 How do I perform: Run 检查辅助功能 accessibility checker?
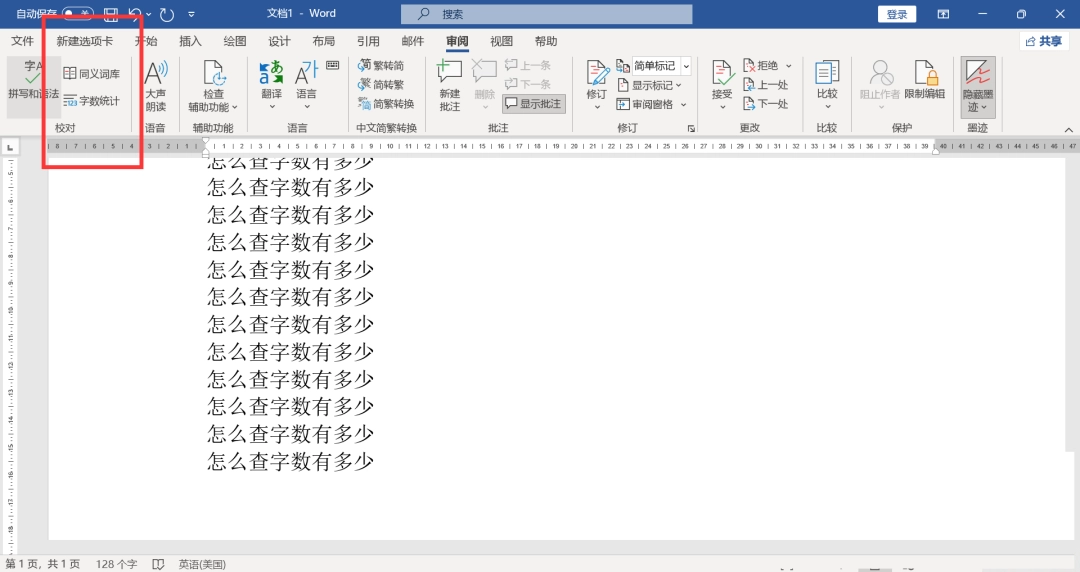tap(214, 86)
